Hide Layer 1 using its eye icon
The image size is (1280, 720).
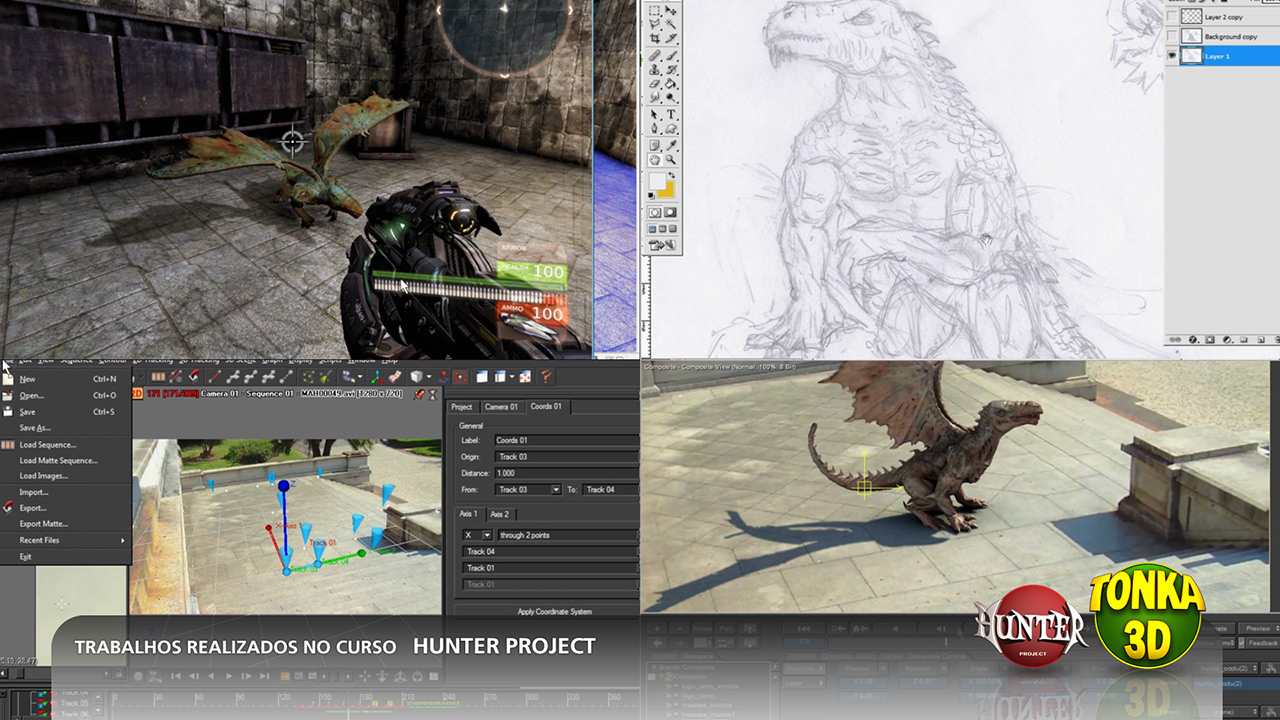1173,57
